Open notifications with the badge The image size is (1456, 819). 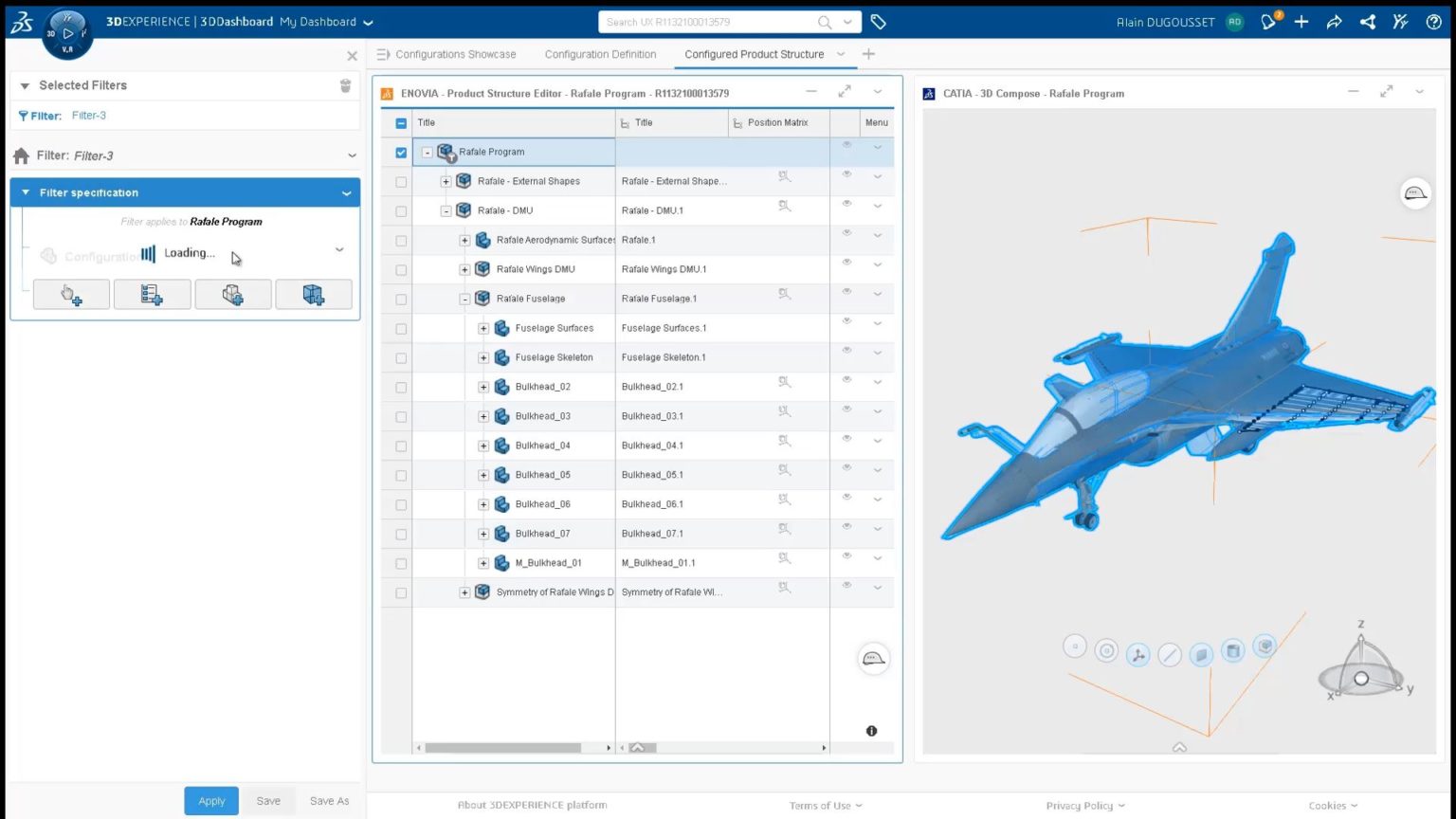[x=1268, y=22]
